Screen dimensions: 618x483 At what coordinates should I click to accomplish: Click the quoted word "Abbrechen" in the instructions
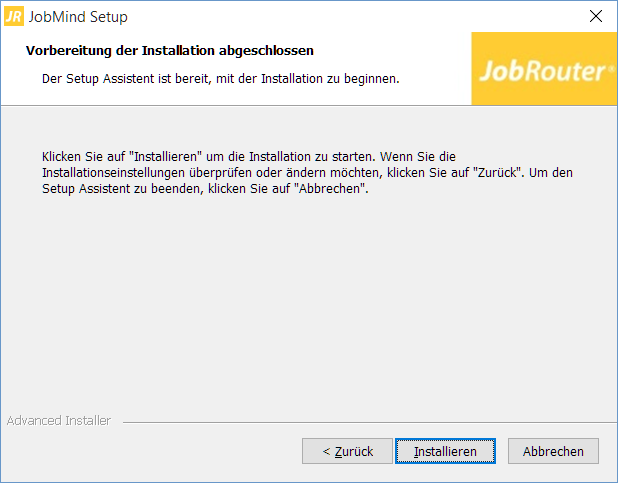coord(329,188)
